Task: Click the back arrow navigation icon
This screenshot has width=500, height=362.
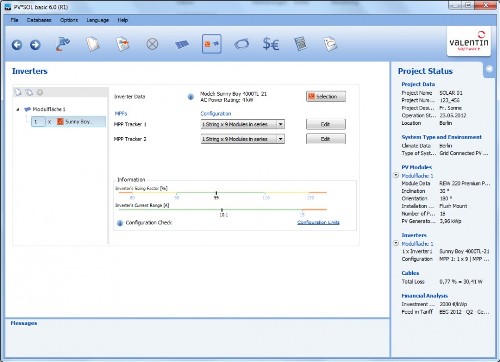Action: (17, 45)
